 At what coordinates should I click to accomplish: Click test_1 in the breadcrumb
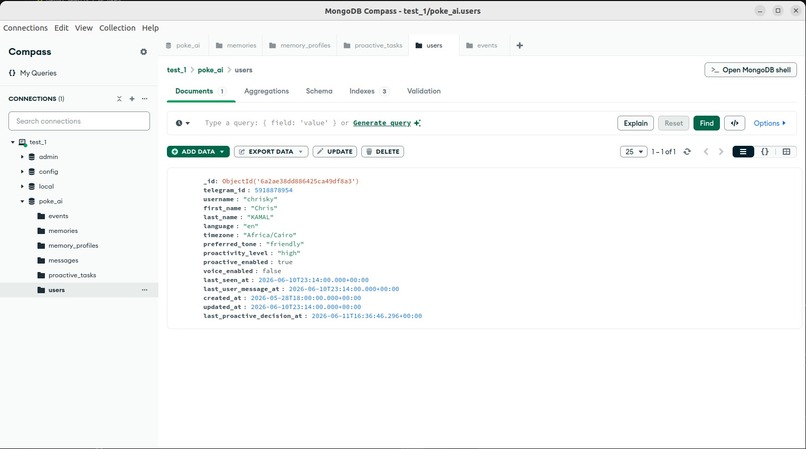(176, 70)
